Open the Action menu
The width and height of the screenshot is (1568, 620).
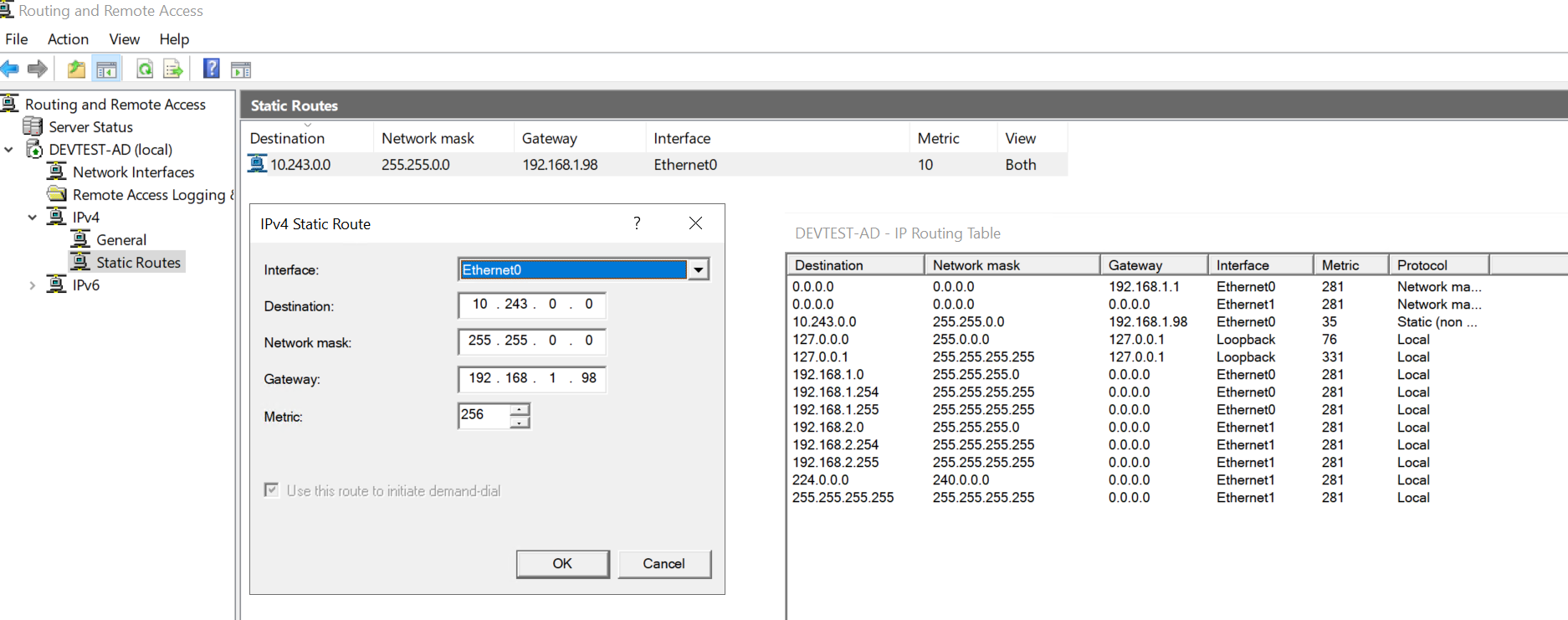68,39
